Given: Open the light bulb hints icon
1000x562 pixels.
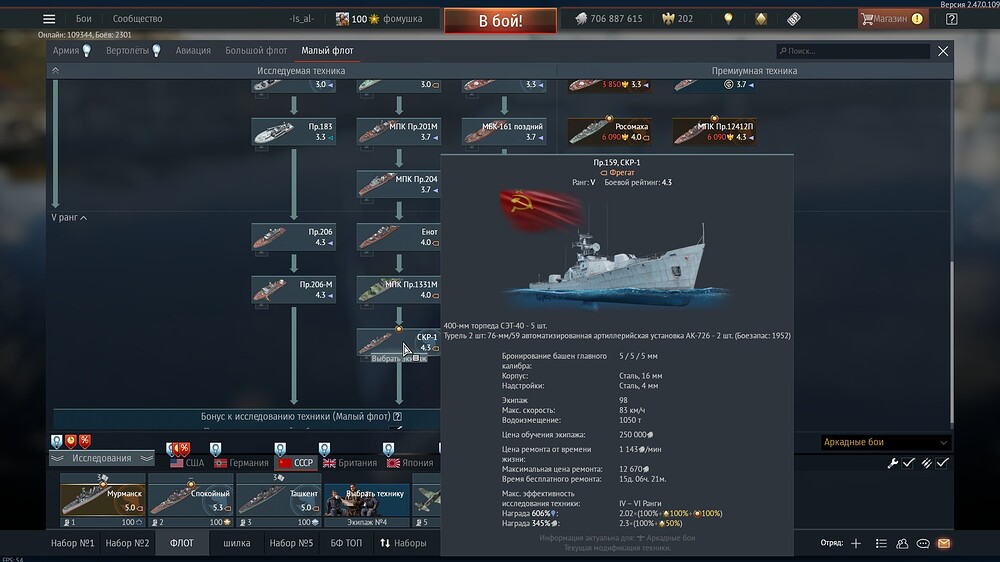Looking at the screenshot, I should coord(728,18).
